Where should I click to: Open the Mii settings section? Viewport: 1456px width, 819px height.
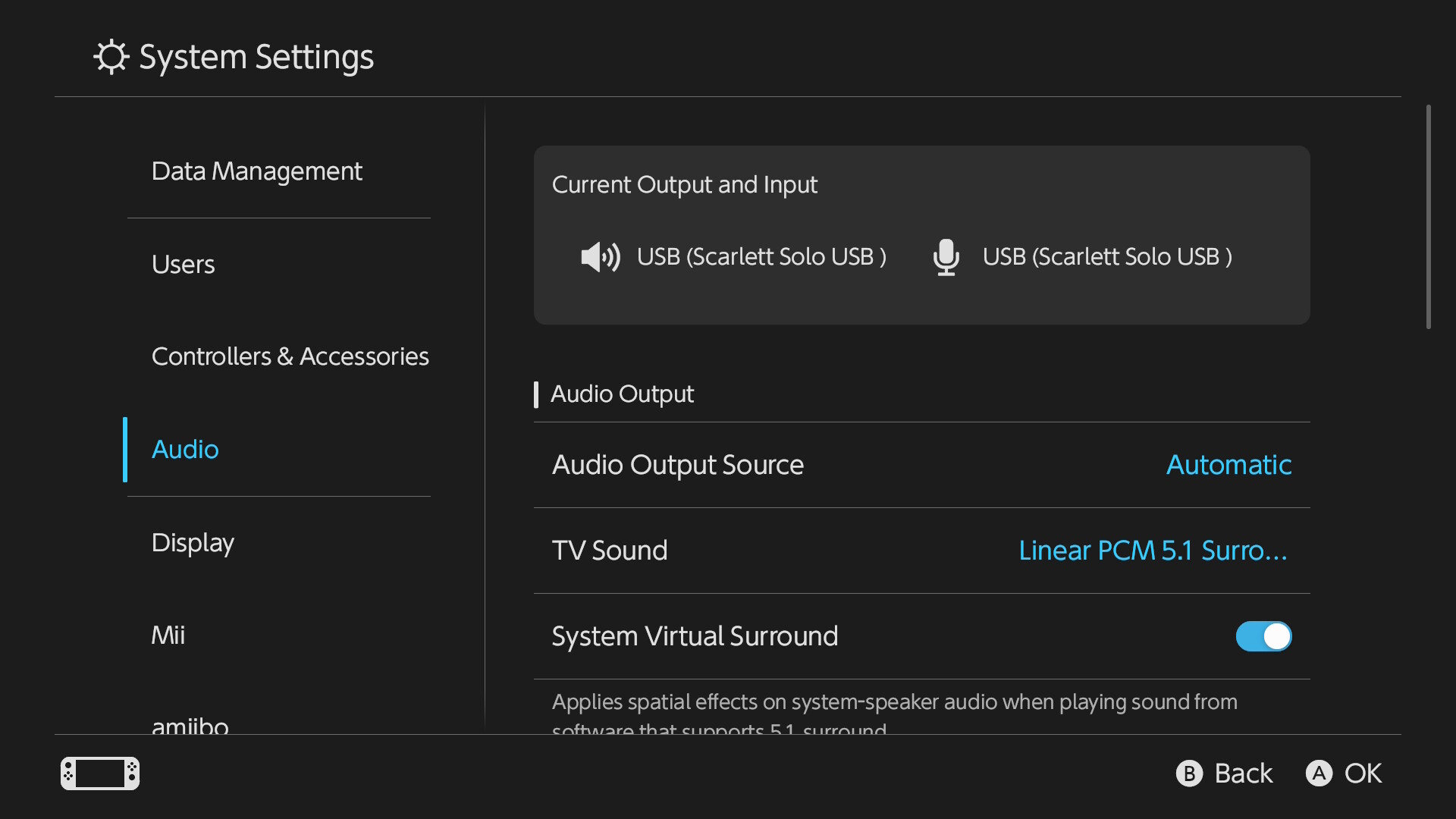pyautogui.click(x=168, y=635)
